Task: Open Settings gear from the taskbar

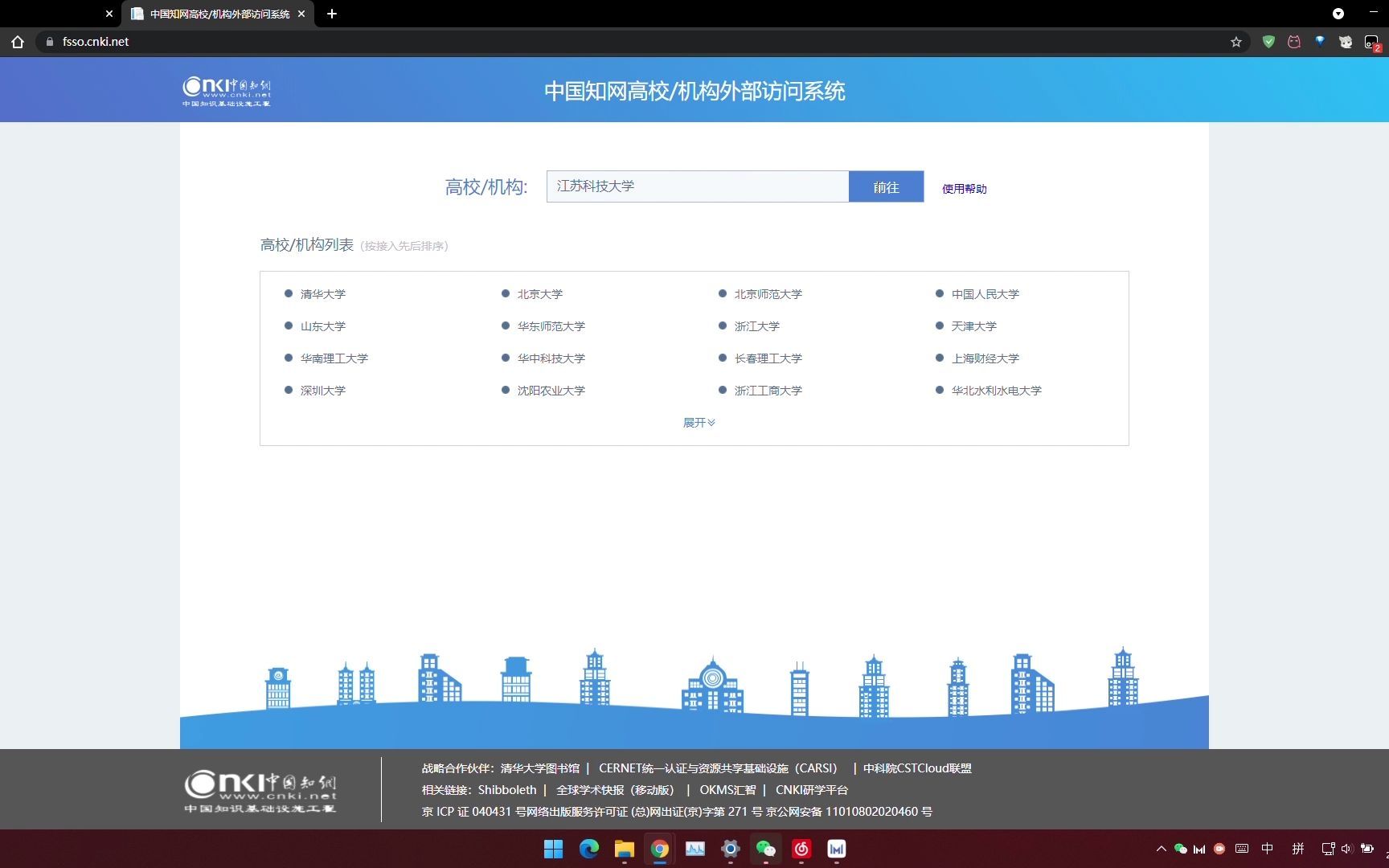Action: tap(731, 849)
